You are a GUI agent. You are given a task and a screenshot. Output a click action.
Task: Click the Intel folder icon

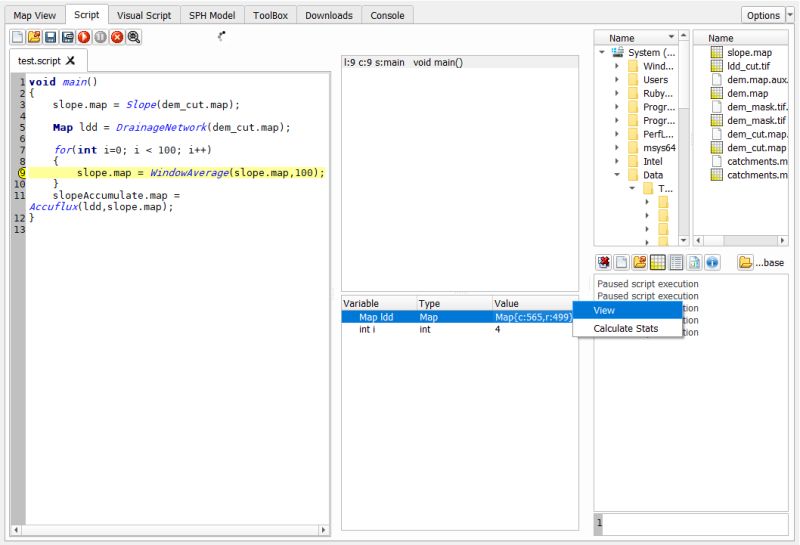(x=633, y=161)
